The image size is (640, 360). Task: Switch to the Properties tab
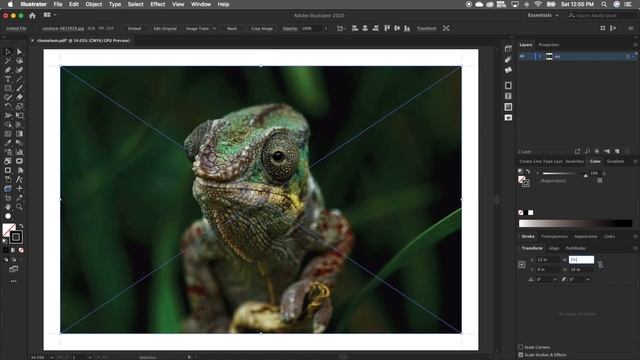(549, 45)
